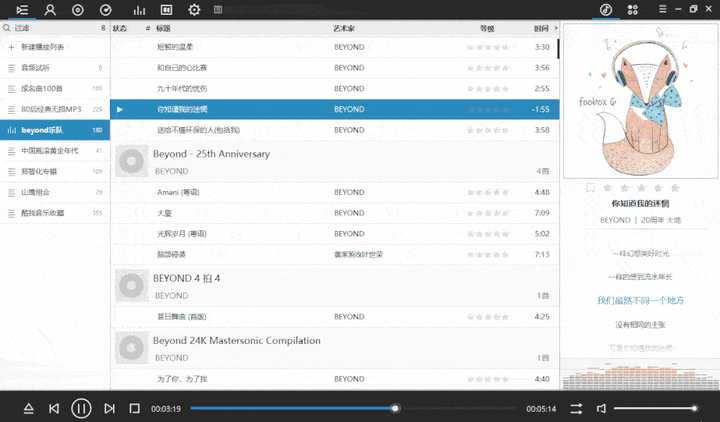The image size is (720, 422).
Task: Select the beyond乐队 playlist
Action: pyautogui.click(x=55, y=130)
